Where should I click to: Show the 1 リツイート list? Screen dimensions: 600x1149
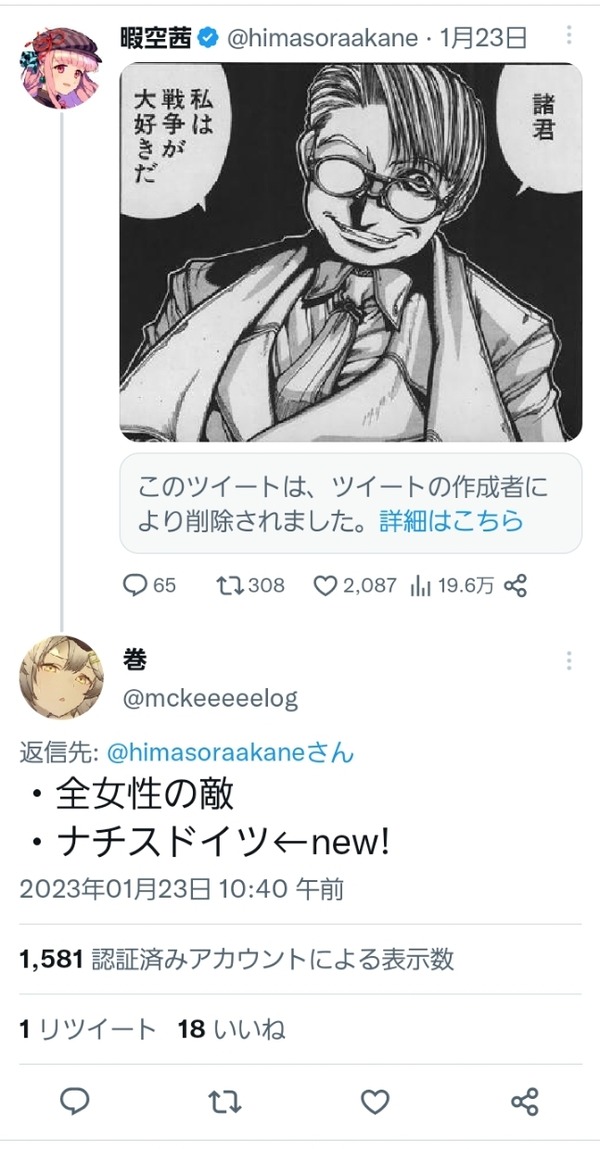87,1030
